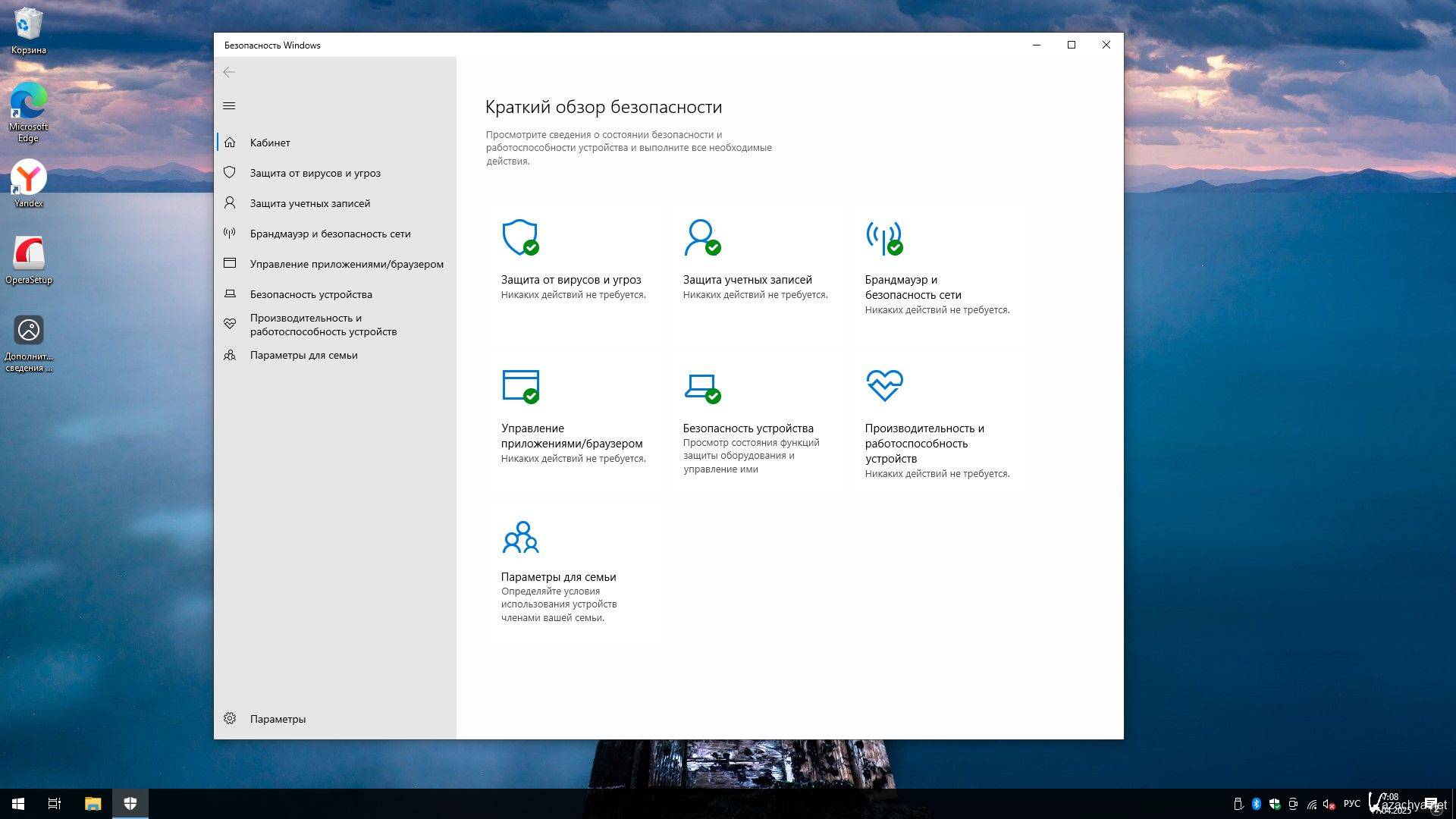Open the device health heart icon tile
1456x819 pixels.
point(884,385)
